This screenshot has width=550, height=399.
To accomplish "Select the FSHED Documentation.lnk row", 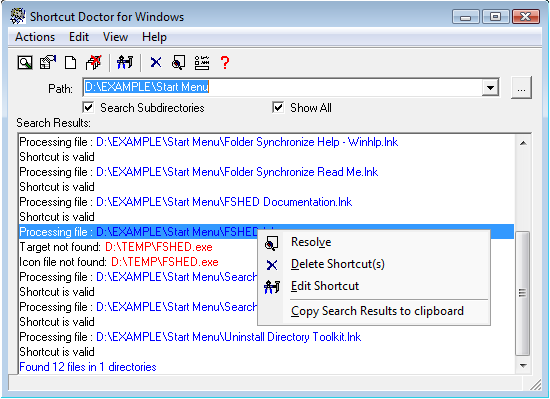I will point(266,202).
